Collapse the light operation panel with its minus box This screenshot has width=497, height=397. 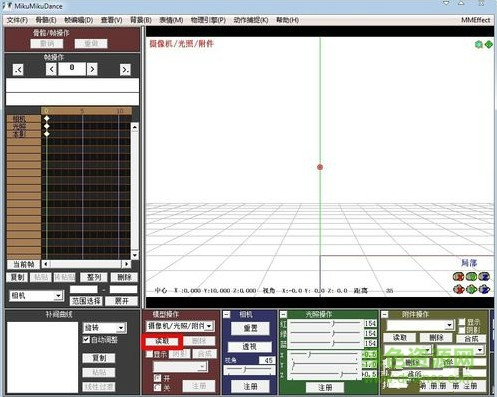283,314
